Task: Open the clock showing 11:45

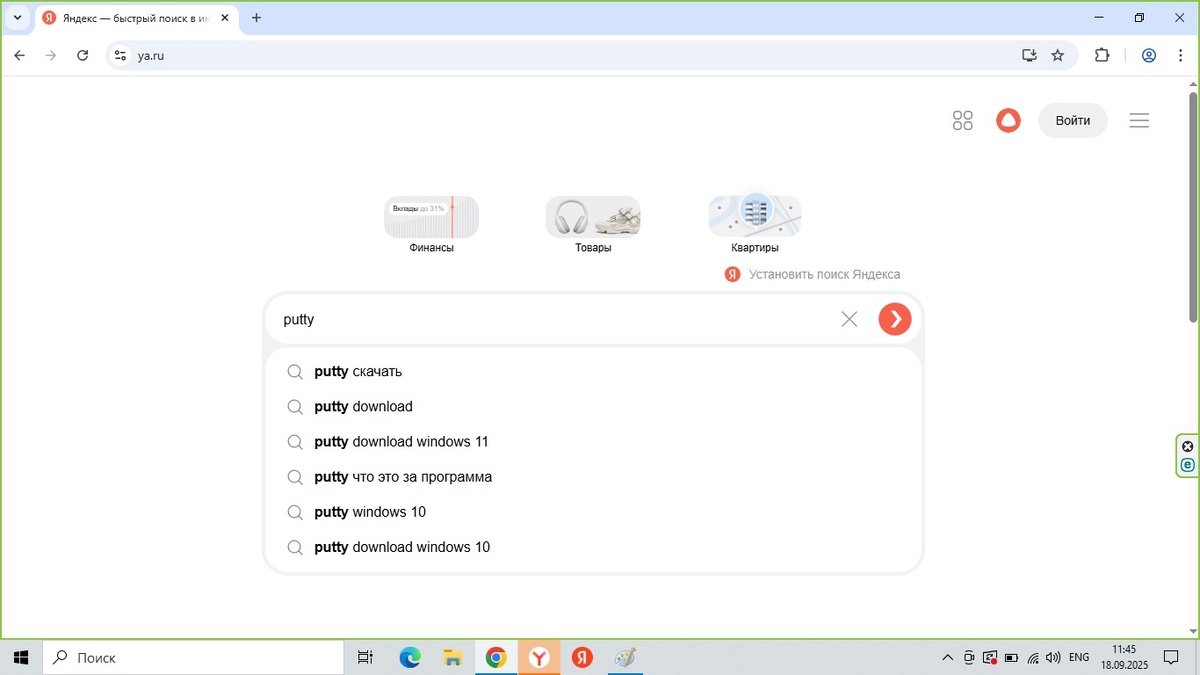Action: point(1125,657)
